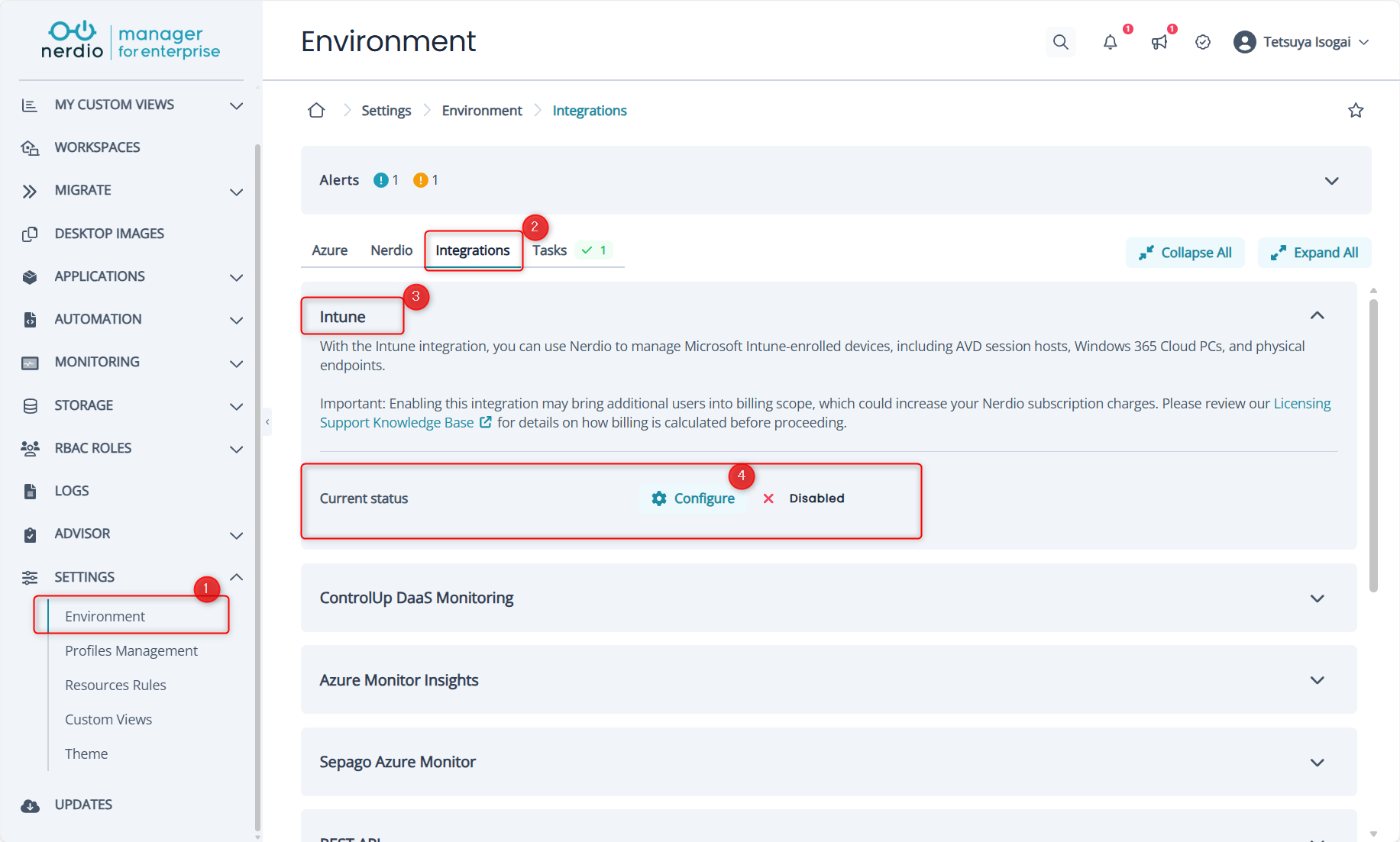Click Expand All button
1400x842 pixels.
pos(1314,253)
